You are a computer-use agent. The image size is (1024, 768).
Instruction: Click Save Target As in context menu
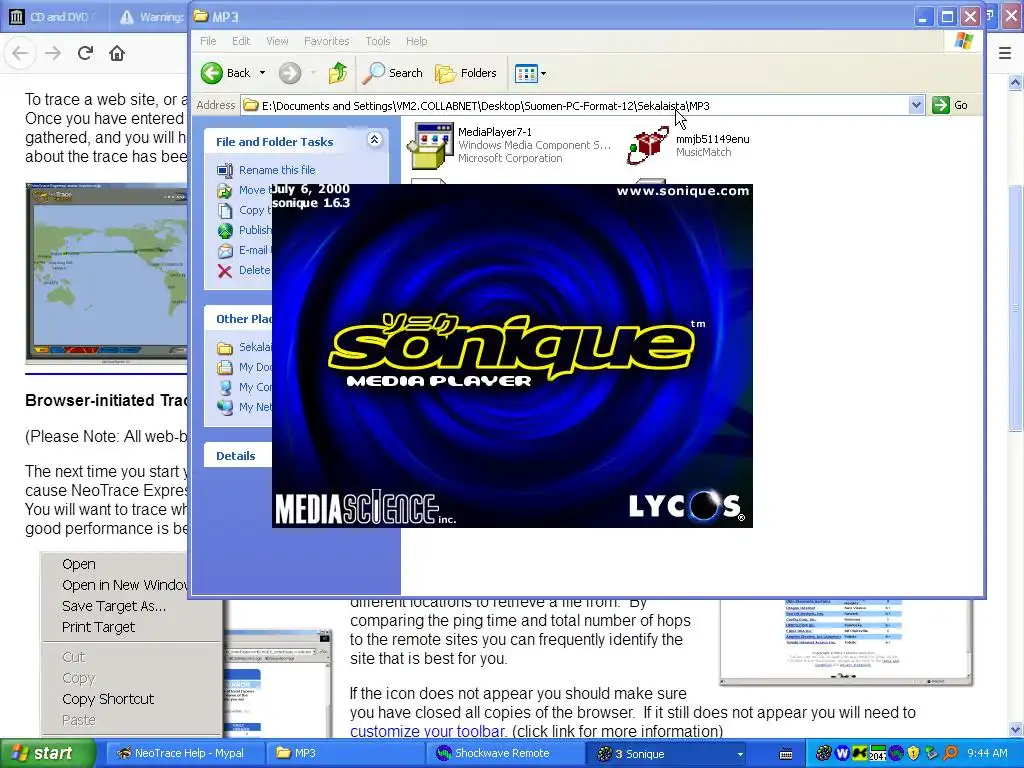[114, 606]
